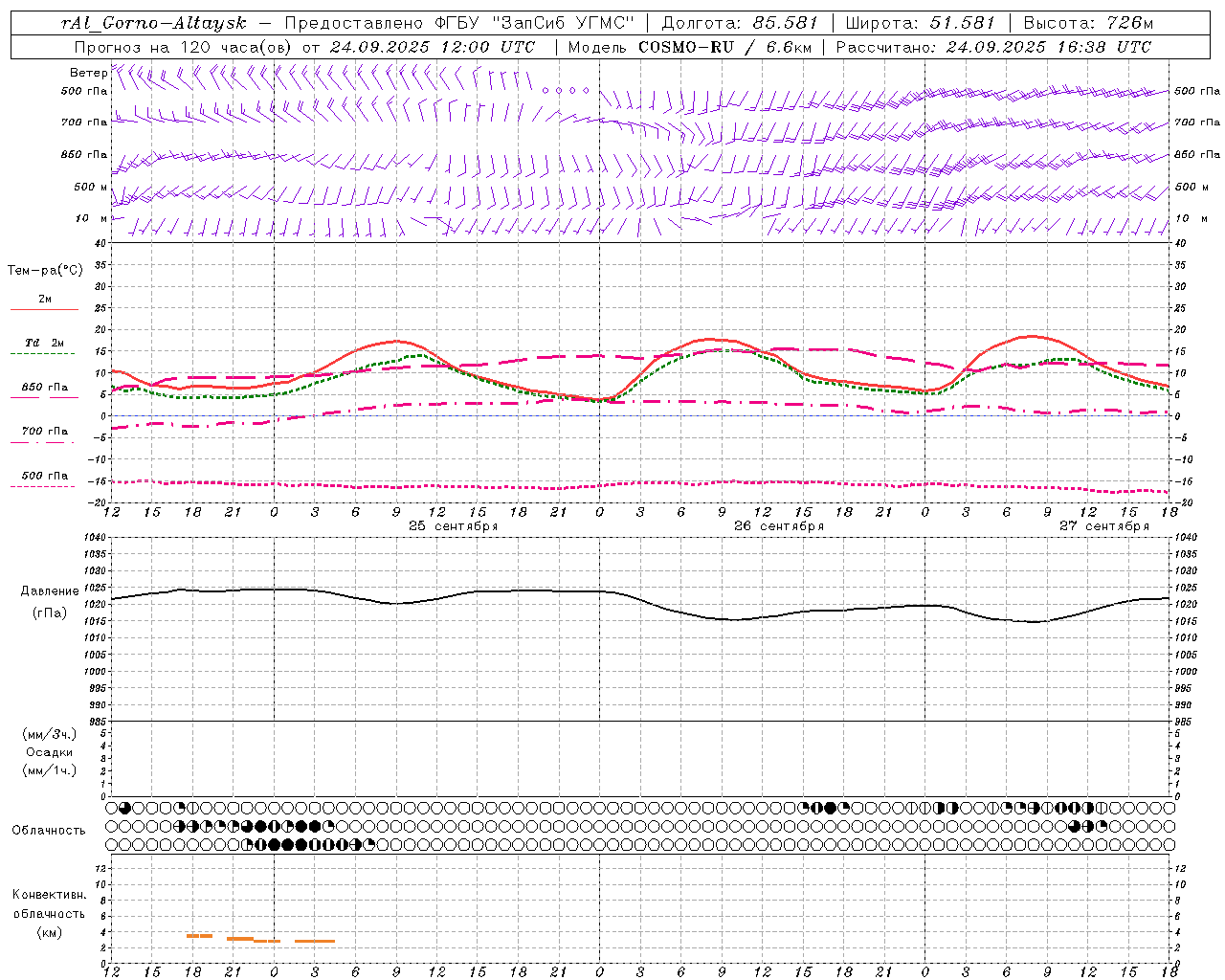Click the Рассчитано: 24.09.2025 16:38 UTC timestamp
This screenshot has width=1225, height=980.
tap(993, 47)
